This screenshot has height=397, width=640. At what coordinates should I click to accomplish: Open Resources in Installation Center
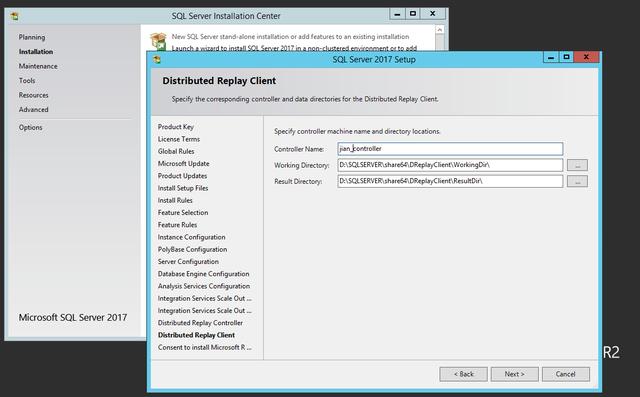[33, 95]
